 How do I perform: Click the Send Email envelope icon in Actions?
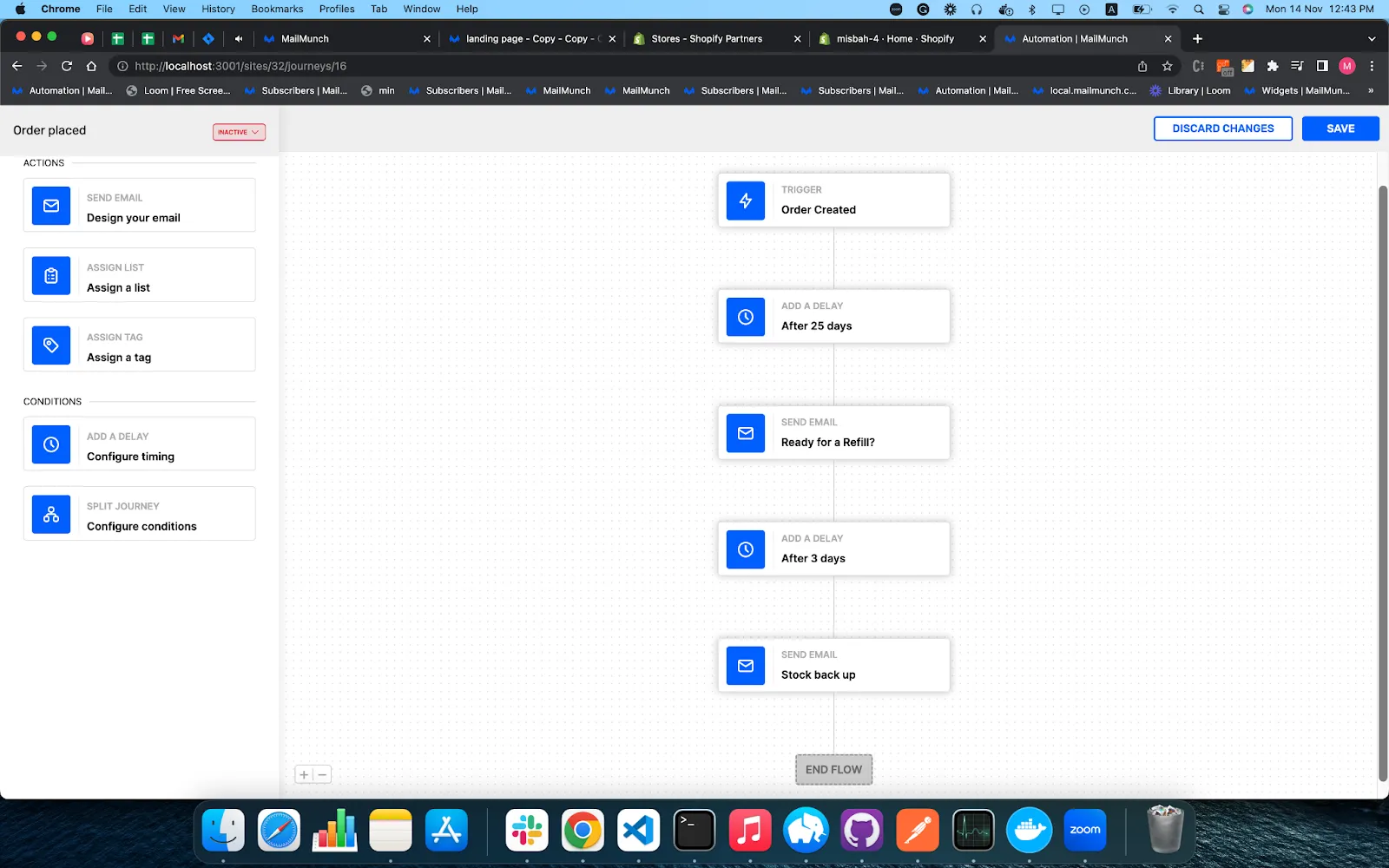click(x=51, y=206)
